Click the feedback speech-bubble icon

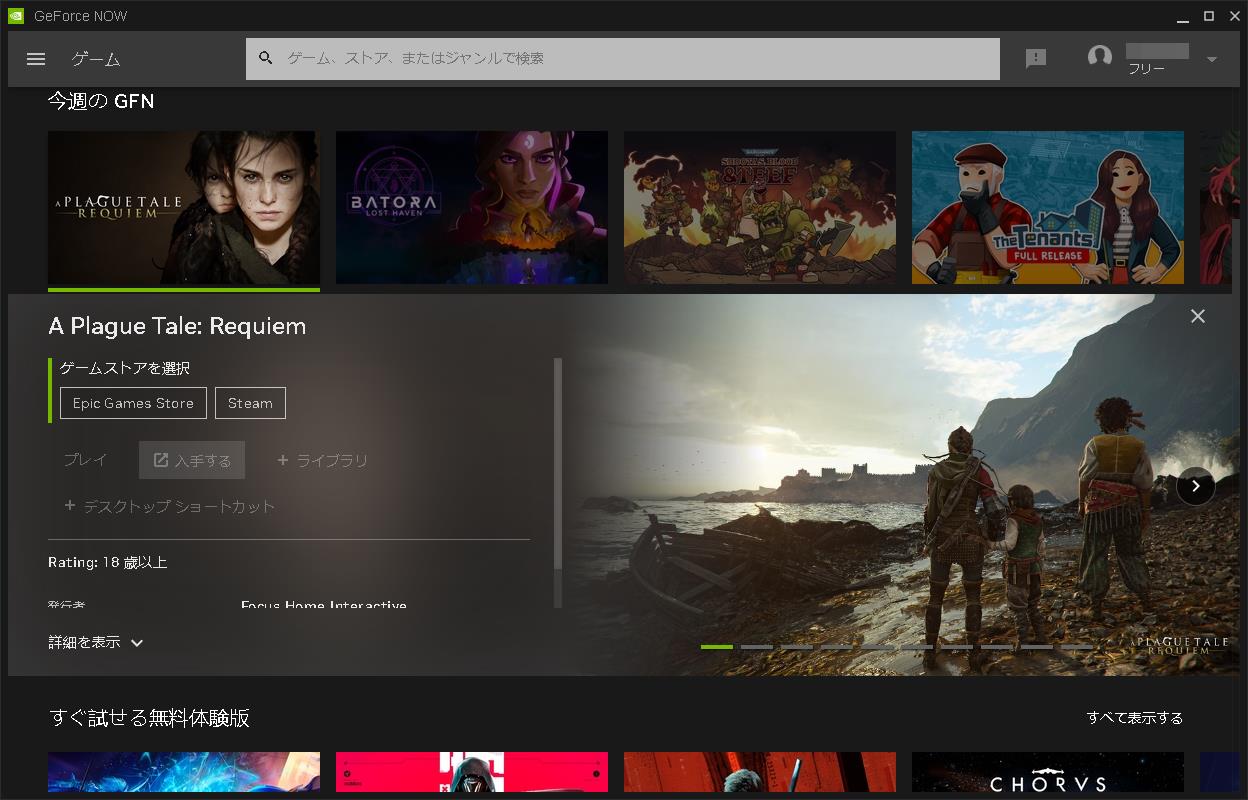click(1036, 58)
